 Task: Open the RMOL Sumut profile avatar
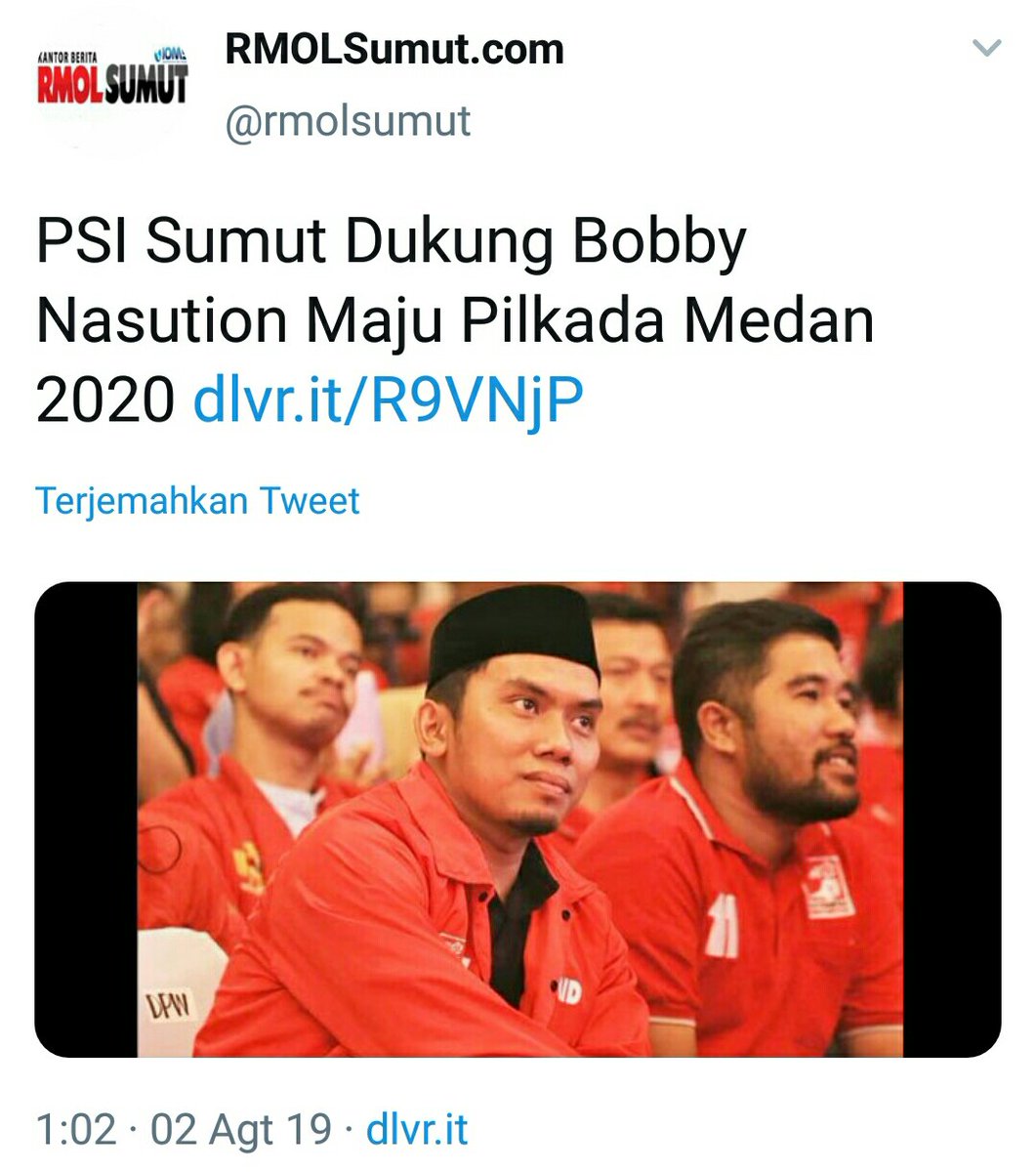click(111, 85)
